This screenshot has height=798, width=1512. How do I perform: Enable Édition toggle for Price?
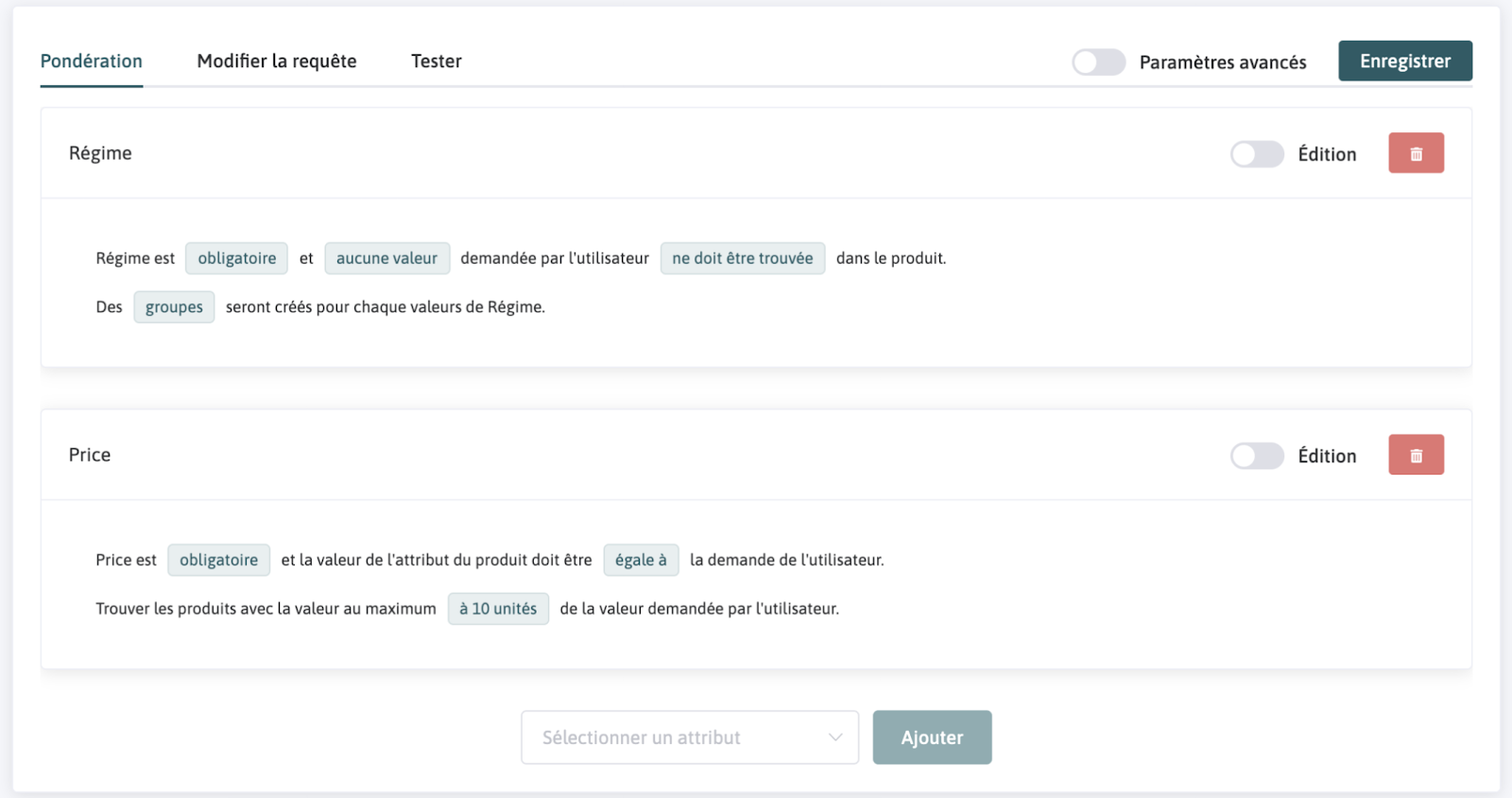tap(1257, 456)
